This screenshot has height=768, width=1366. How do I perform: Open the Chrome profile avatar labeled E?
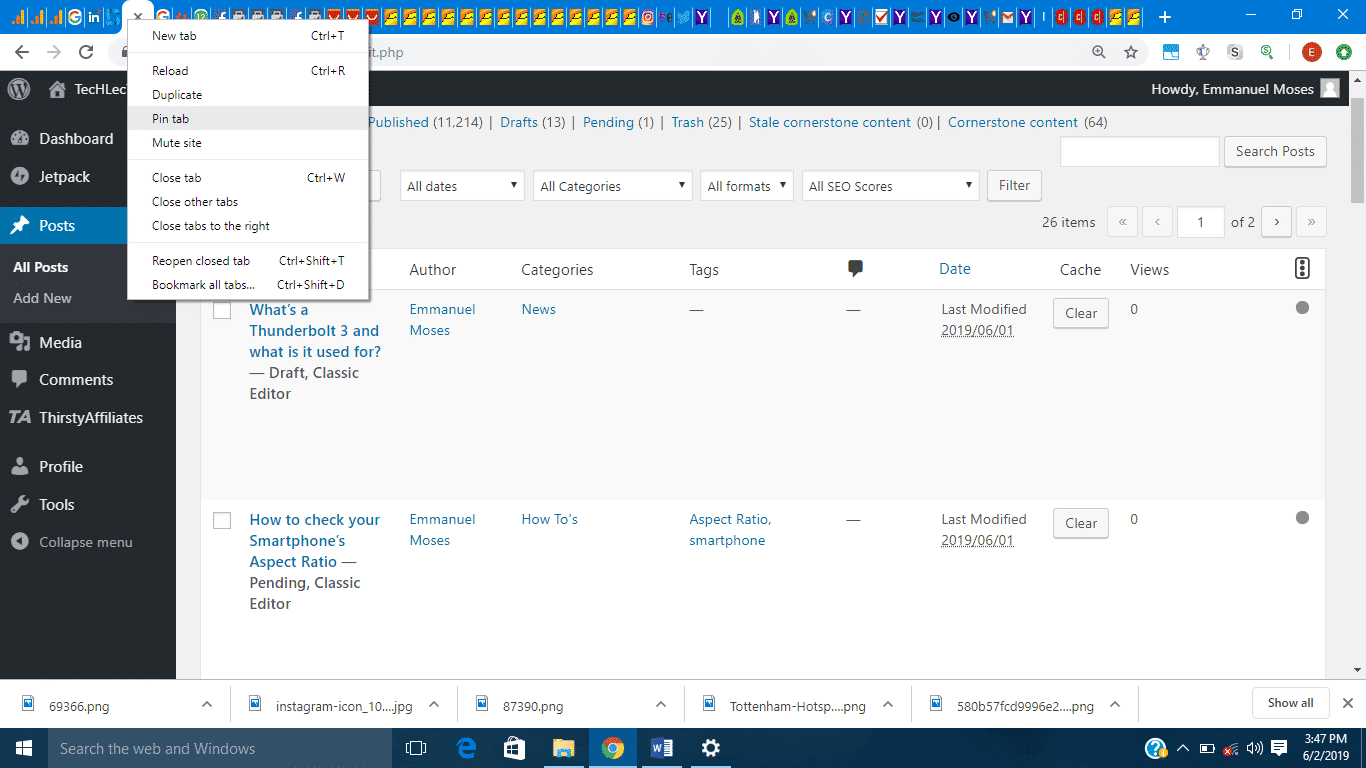[1311, 52]
